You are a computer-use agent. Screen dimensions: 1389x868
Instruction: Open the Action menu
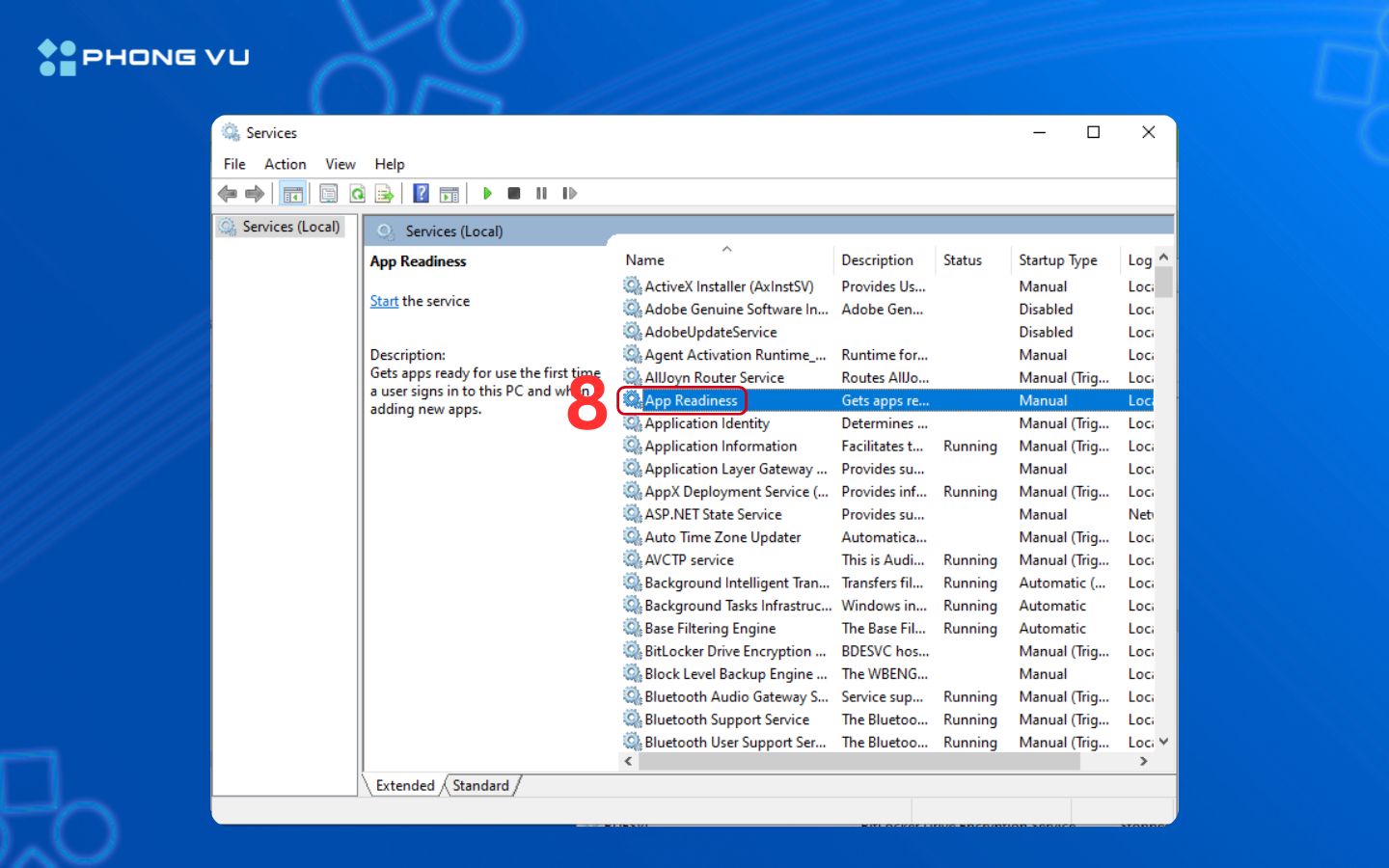tap(285, 164)
